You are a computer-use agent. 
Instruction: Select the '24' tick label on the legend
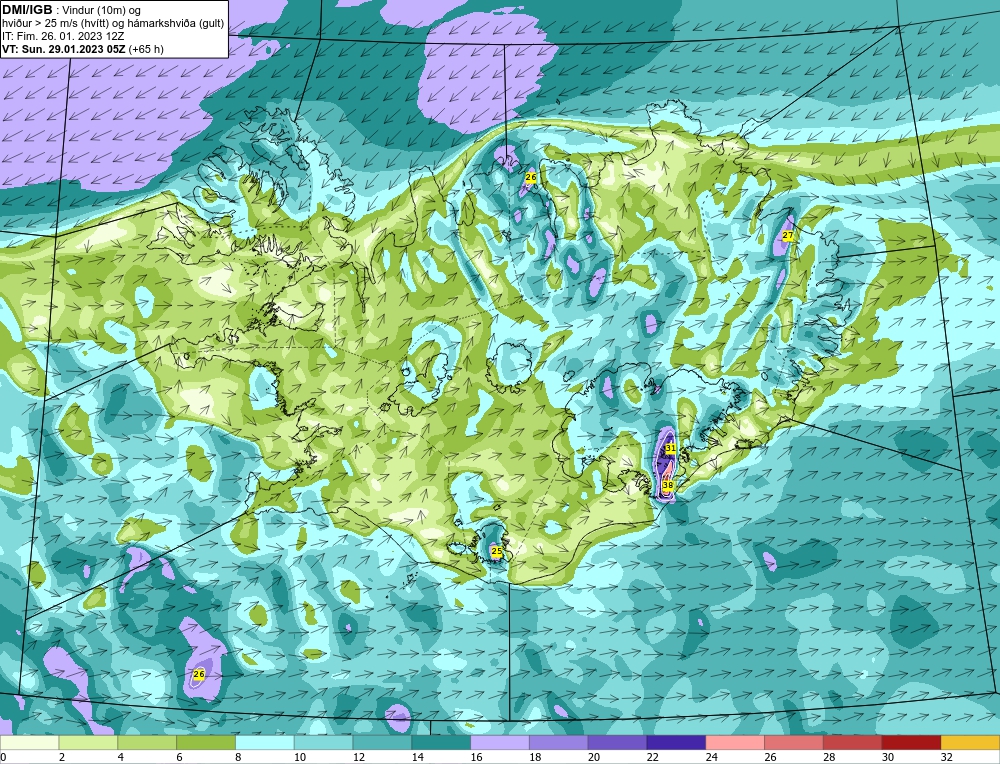pyautogui.click(x=711, y=757)
